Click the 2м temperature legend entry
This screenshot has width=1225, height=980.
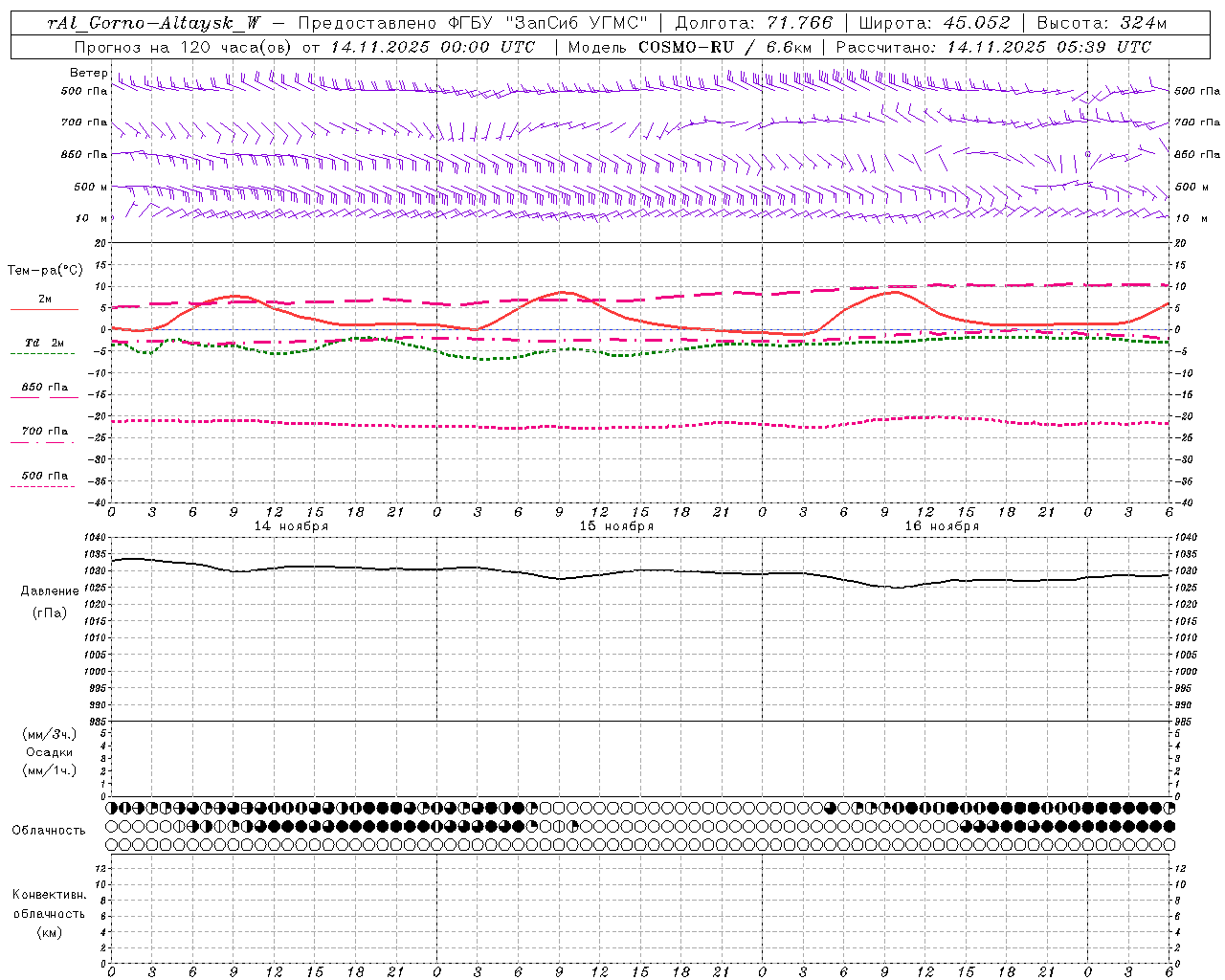tap(45, 300)
